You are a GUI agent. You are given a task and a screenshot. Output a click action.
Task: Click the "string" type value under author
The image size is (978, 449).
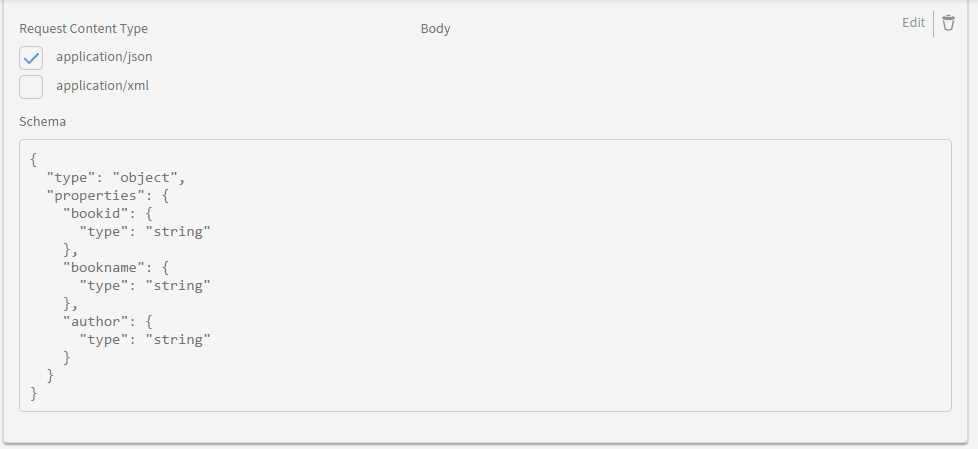click(x=178, y=340)
